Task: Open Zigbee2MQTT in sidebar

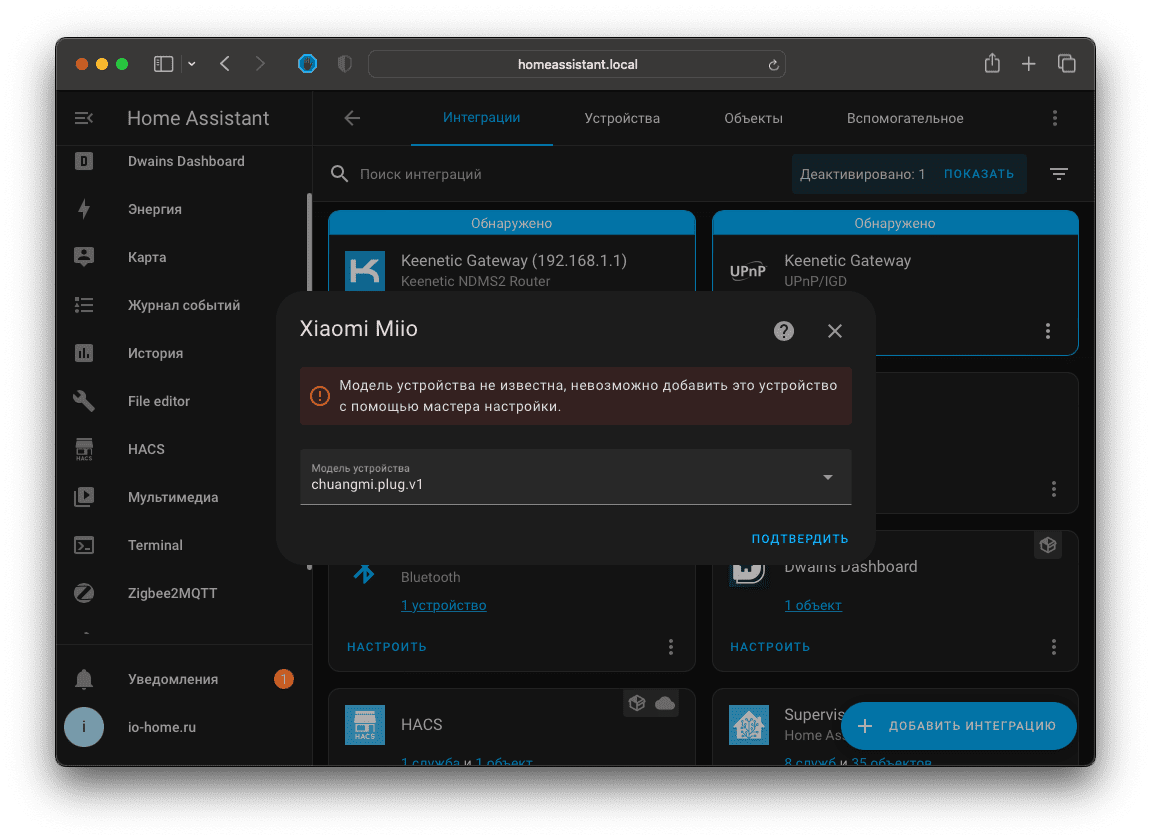Action: (172, 593)
